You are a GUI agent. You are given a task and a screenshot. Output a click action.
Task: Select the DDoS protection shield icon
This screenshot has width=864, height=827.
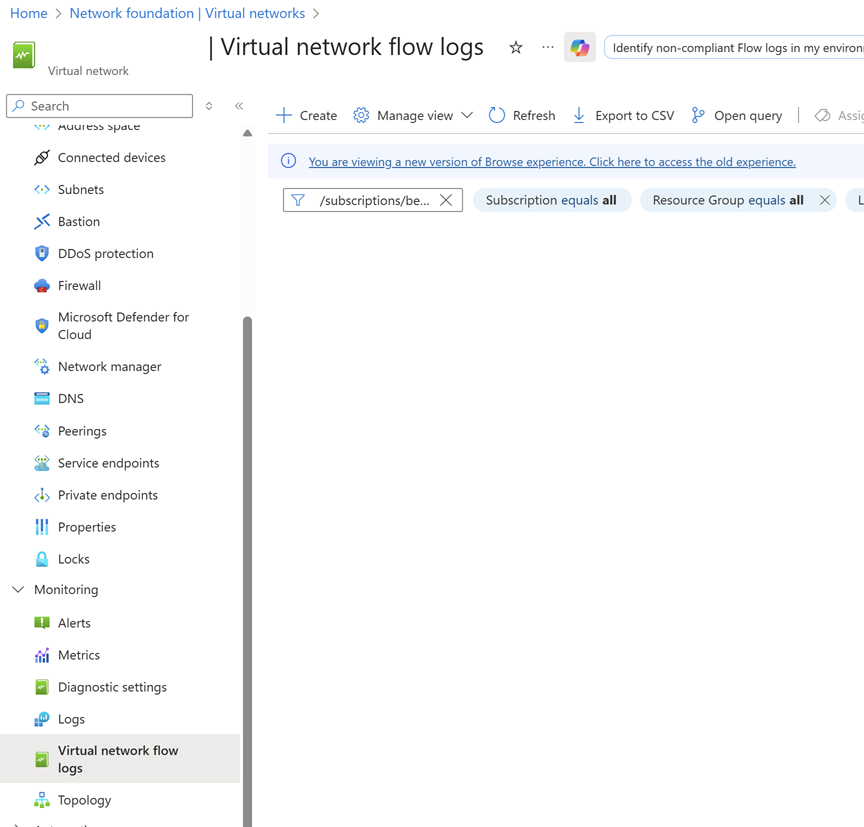[42, 253]
